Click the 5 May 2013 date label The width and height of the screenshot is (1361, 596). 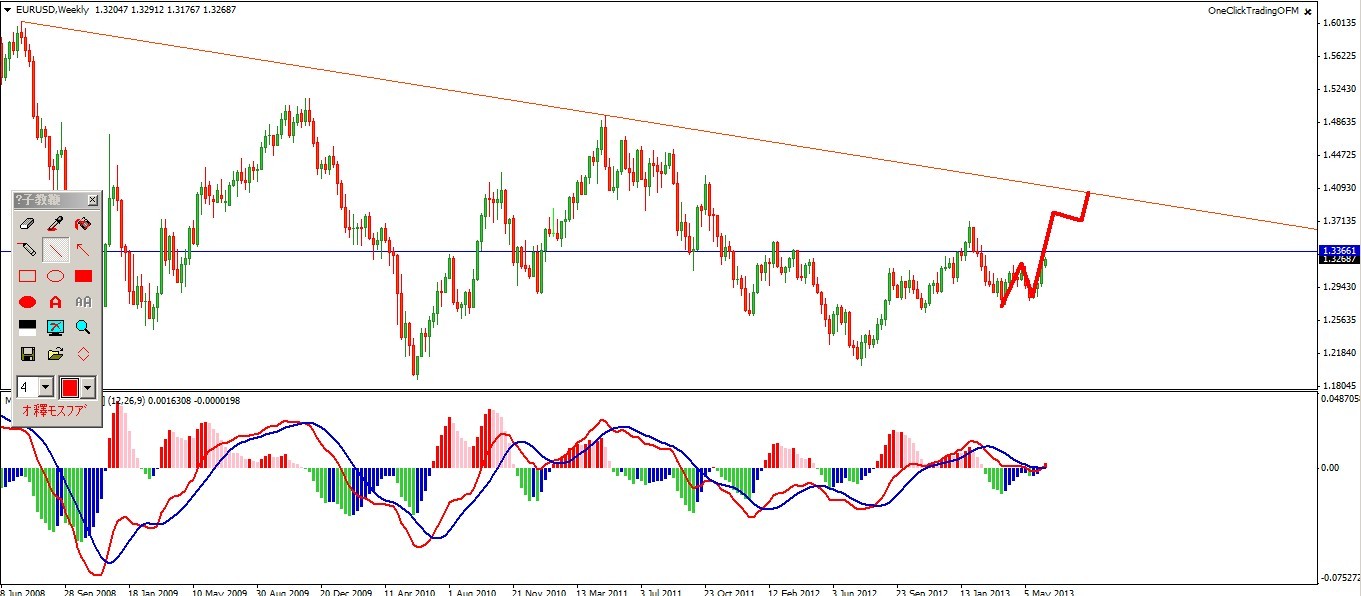coord(1047,591)
